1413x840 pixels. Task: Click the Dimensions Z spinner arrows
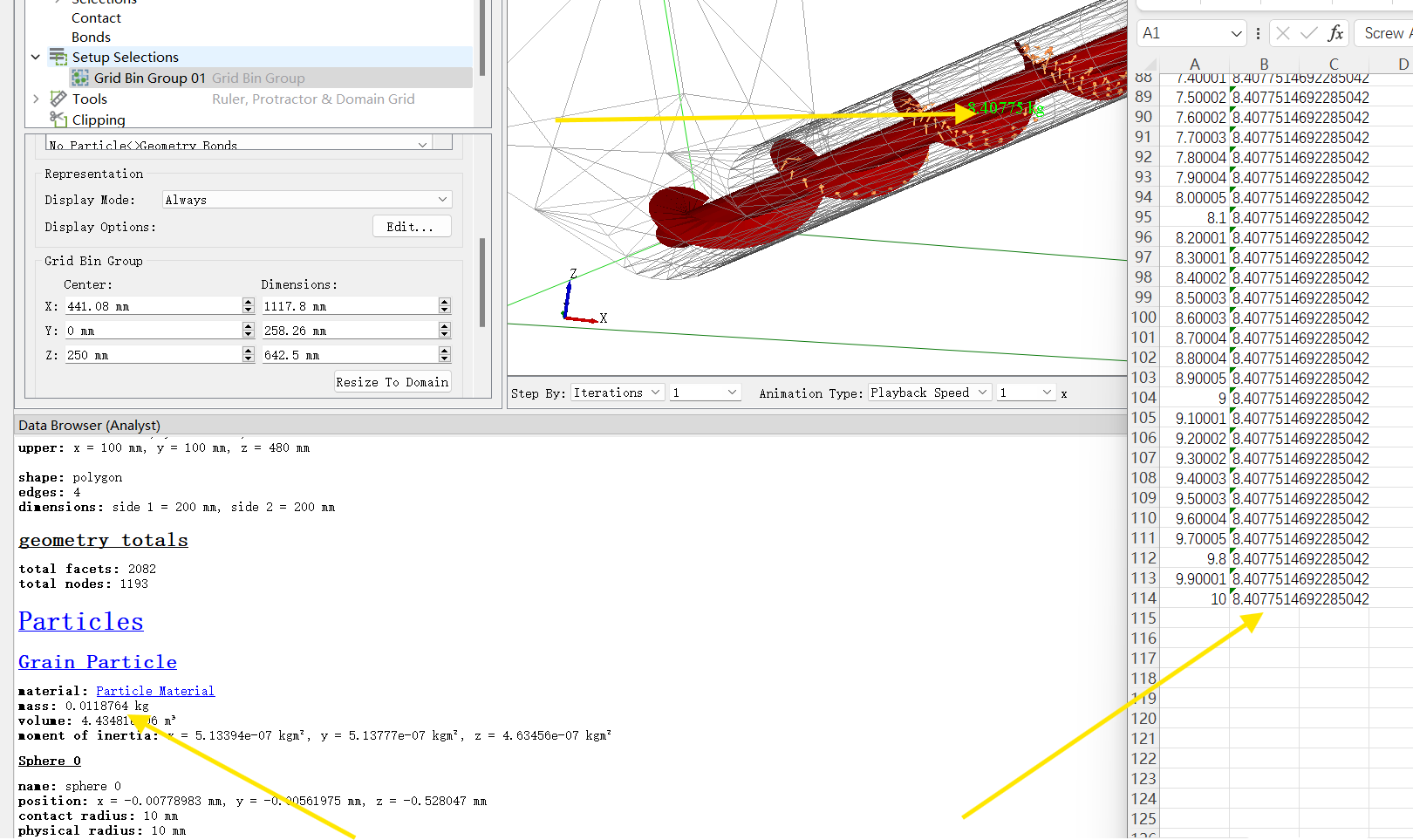pyautogui.click(x=445, y=355)
